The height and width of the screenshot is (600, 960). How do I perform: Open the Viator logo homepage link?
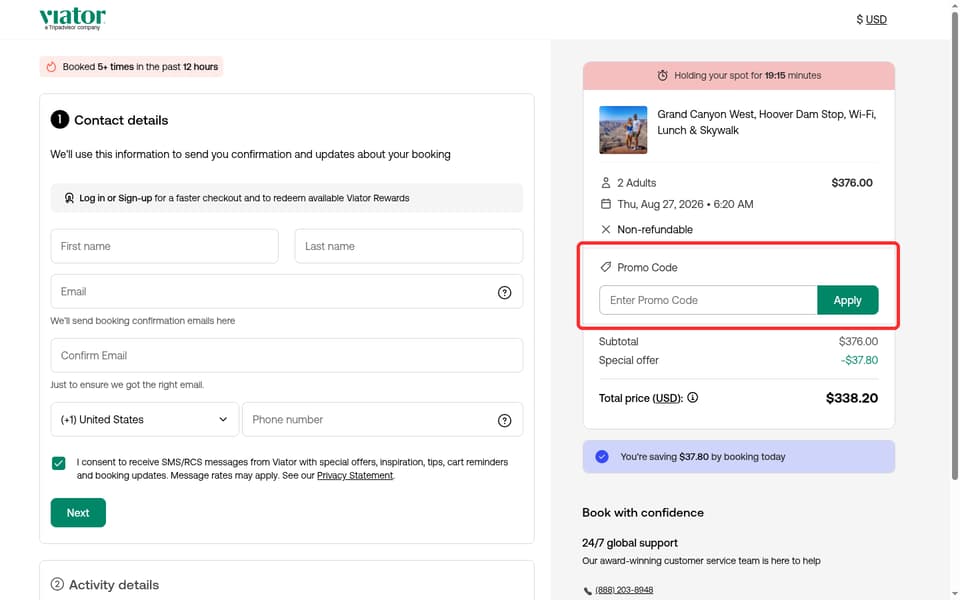point(72,18)
